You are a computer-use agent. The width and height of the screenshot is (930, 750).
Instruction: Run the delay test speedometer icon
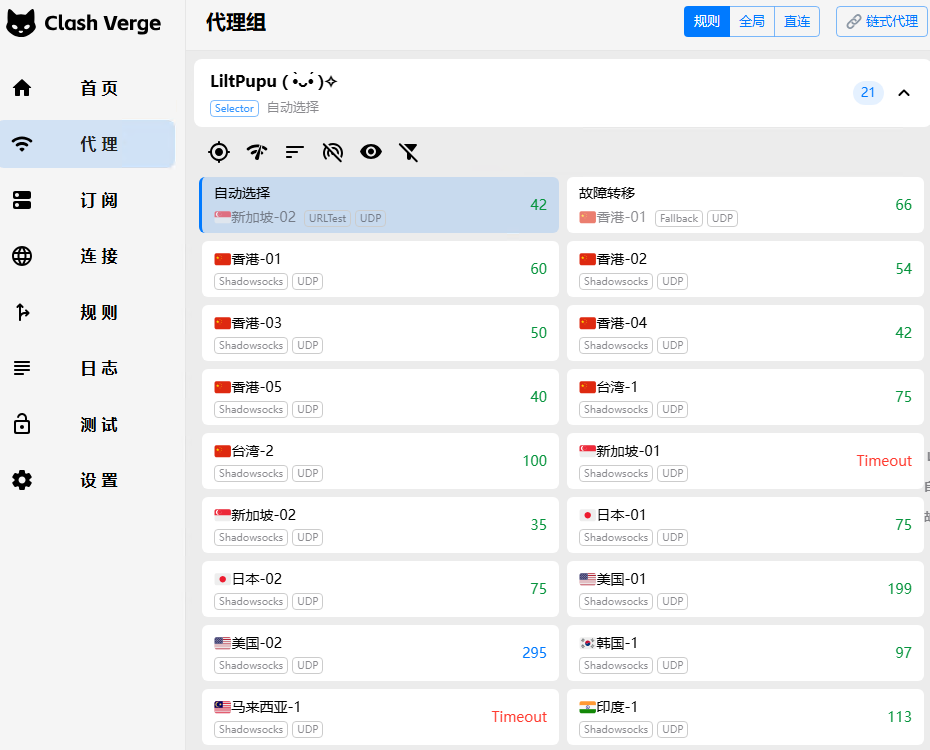[257, 152]
